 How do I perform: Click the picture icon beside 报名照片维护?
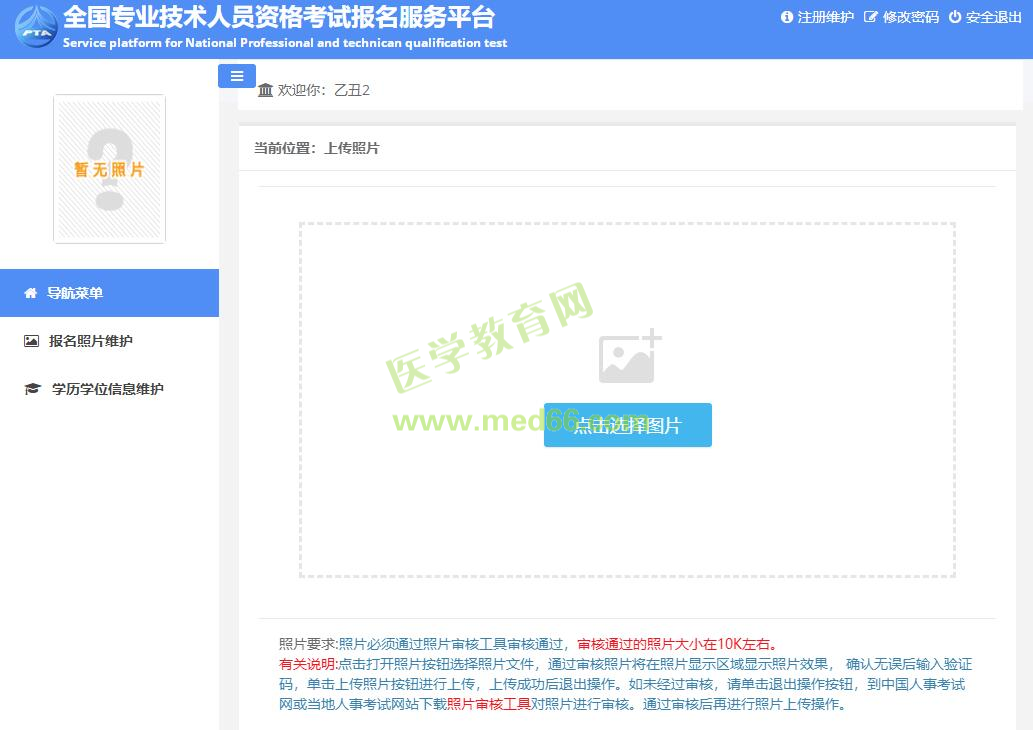coord(31,341)
